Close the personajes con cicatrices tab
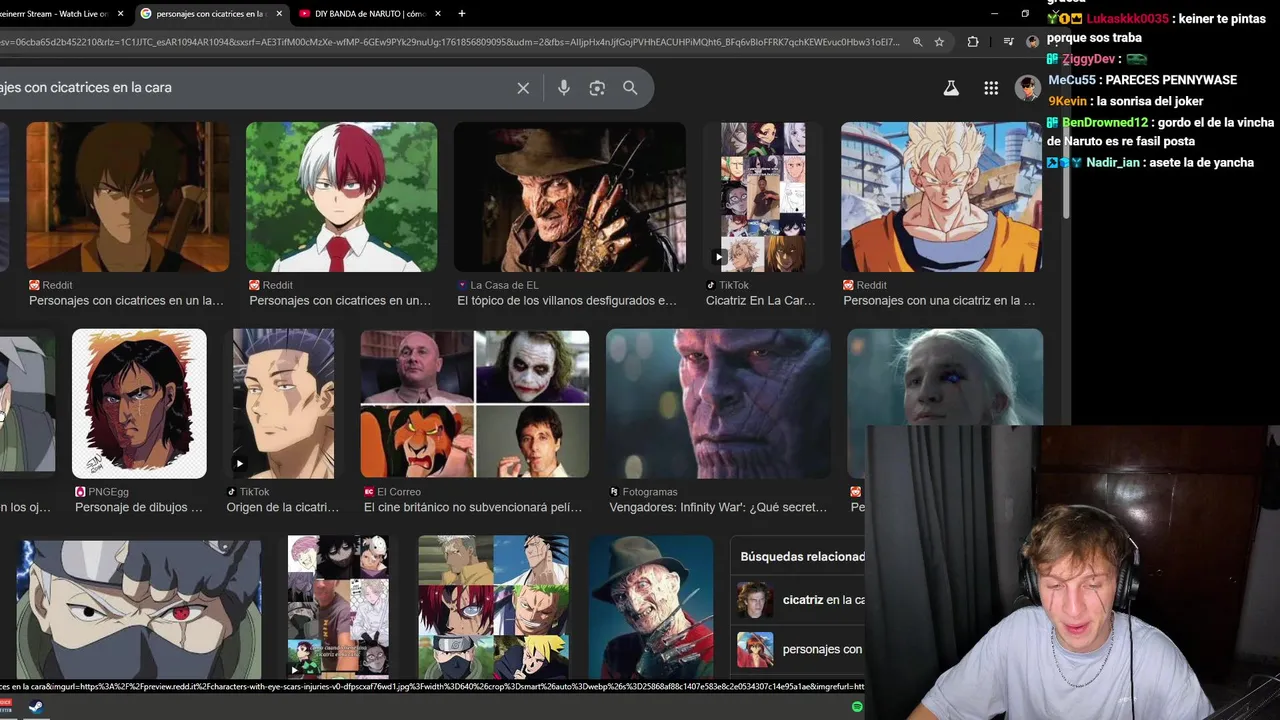Screen dimensions: 1280x720 (x=279, y=14)
